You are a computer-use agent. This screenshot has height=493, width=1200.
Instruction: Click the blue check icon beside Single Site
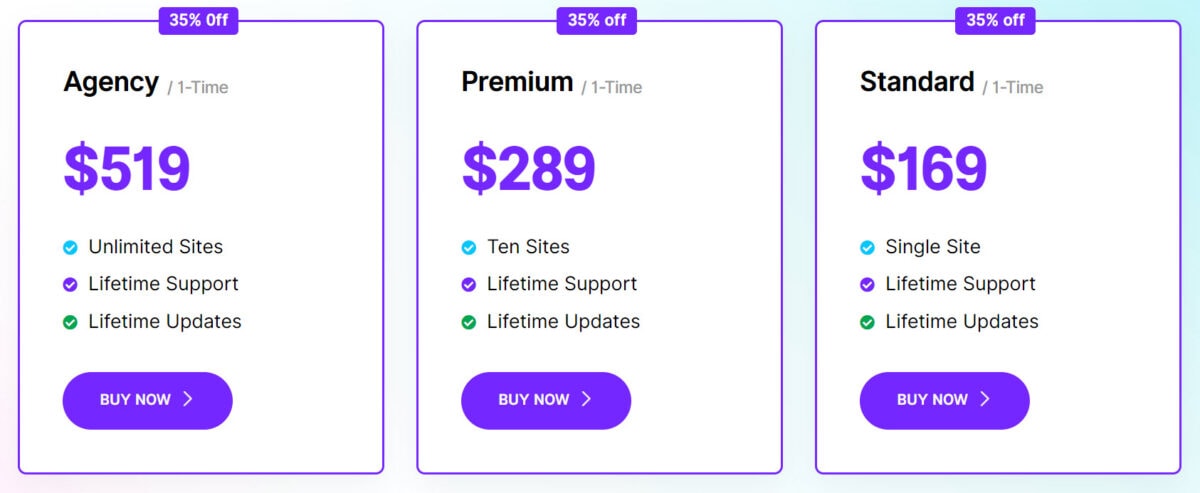point(867,247)
